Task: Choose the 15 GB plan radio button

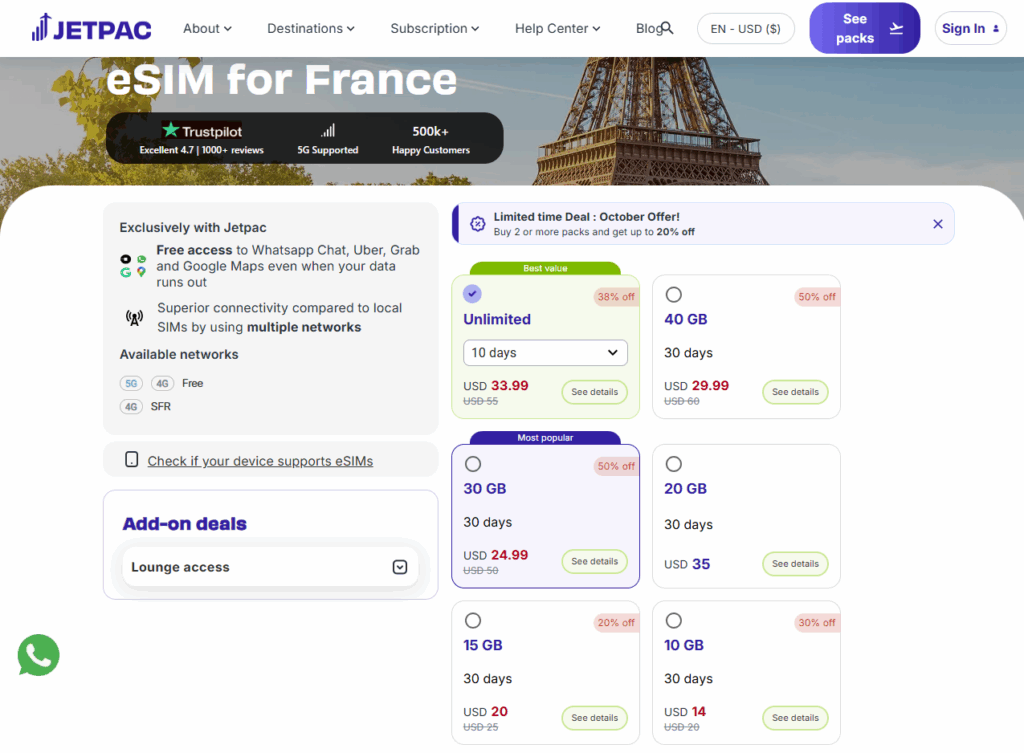Action: (x=473, y=620)
